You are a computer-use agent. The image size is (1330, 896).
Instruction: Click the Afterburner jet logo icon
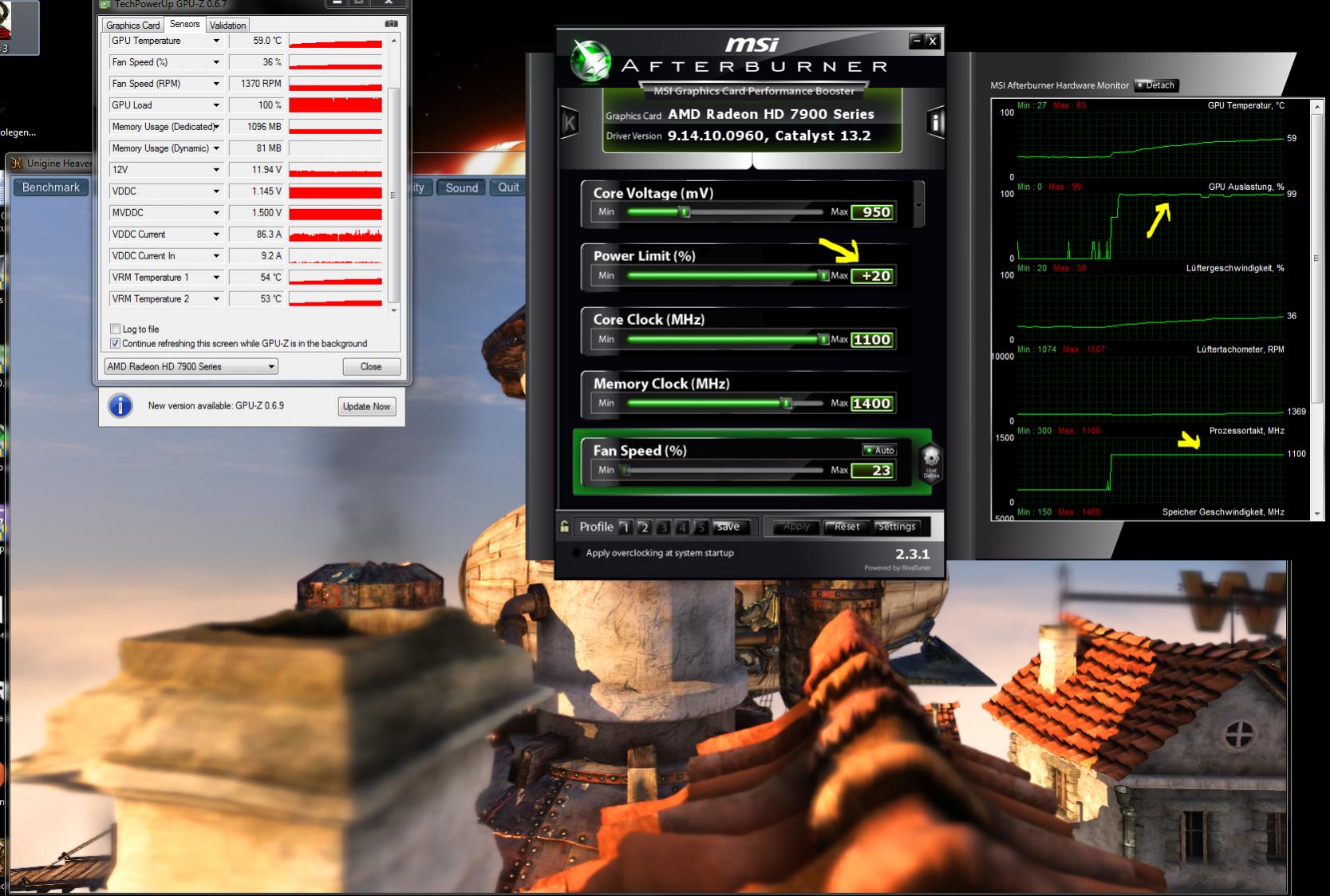pos(590,61)
